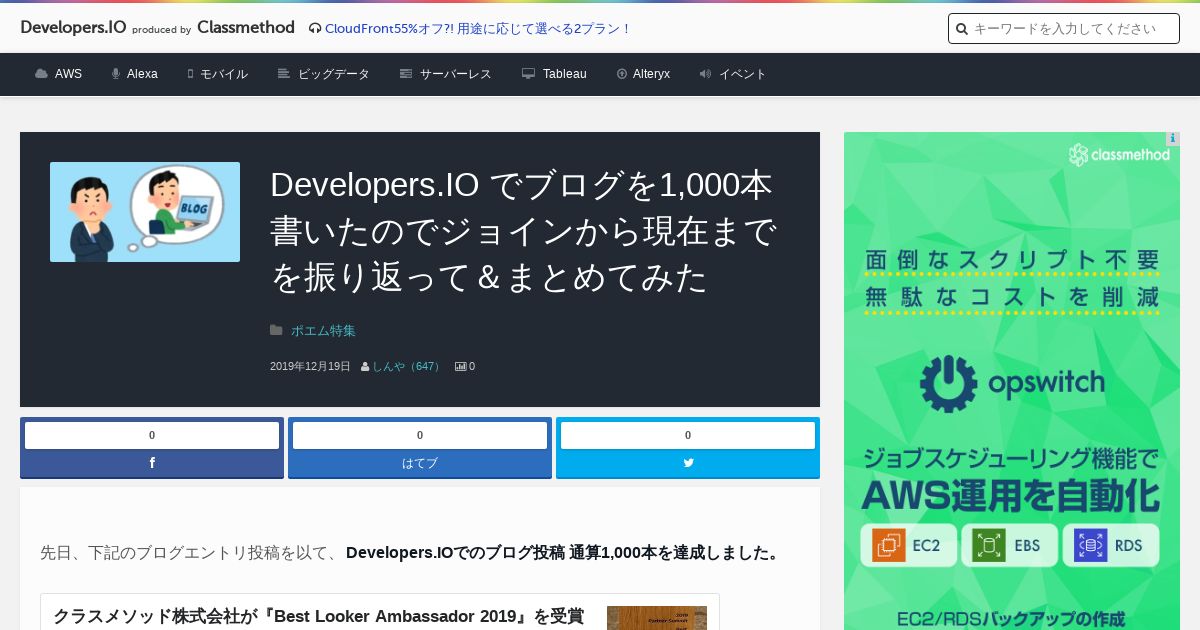The image size is (1200, 630).
Task: Click the circular icon beside Alteryx
Action: pyautogui.click(x=622, y=74)
